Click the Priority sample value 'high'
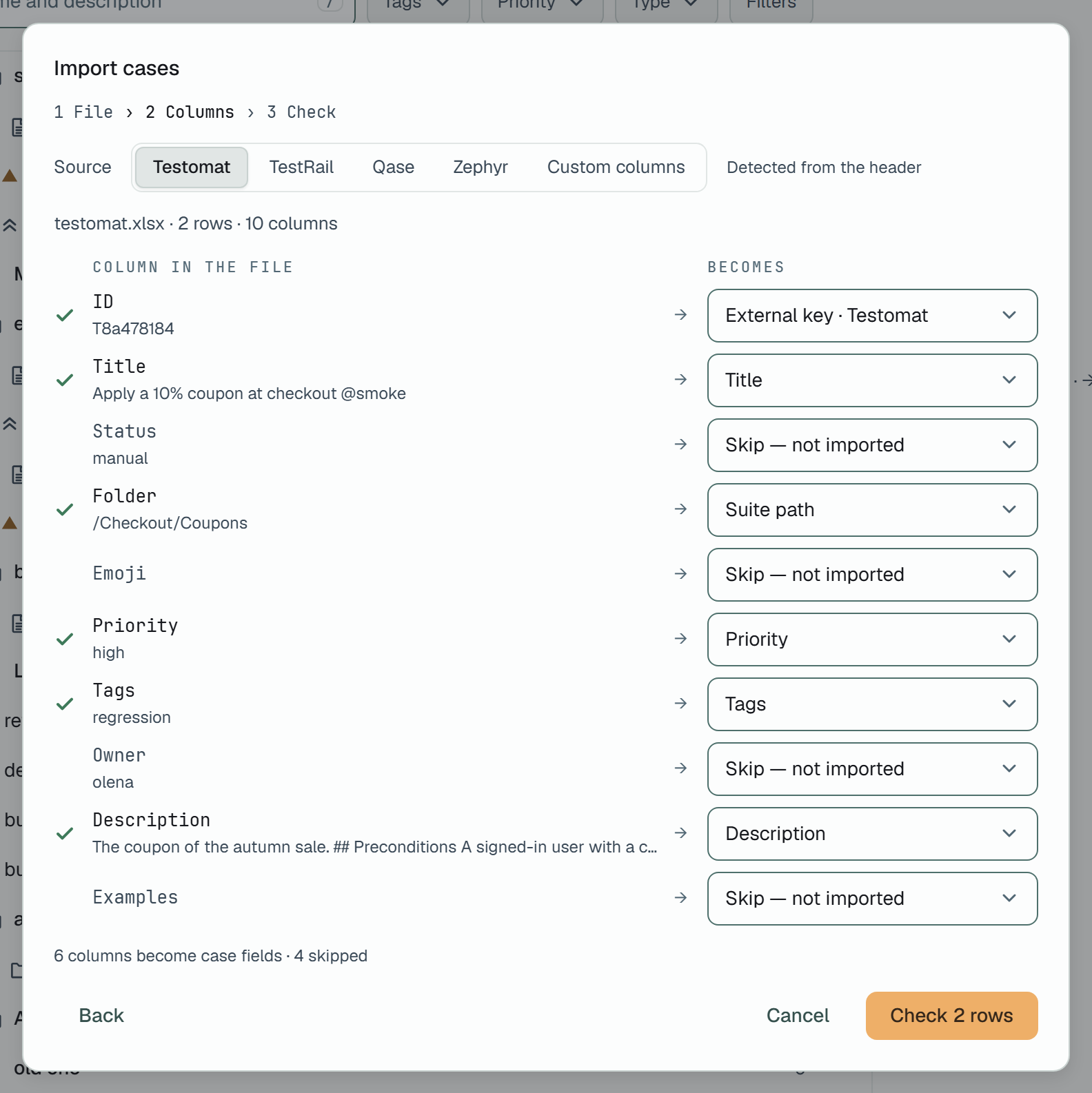Screen dimensions: 1092x1093 [x=108, y=653]
